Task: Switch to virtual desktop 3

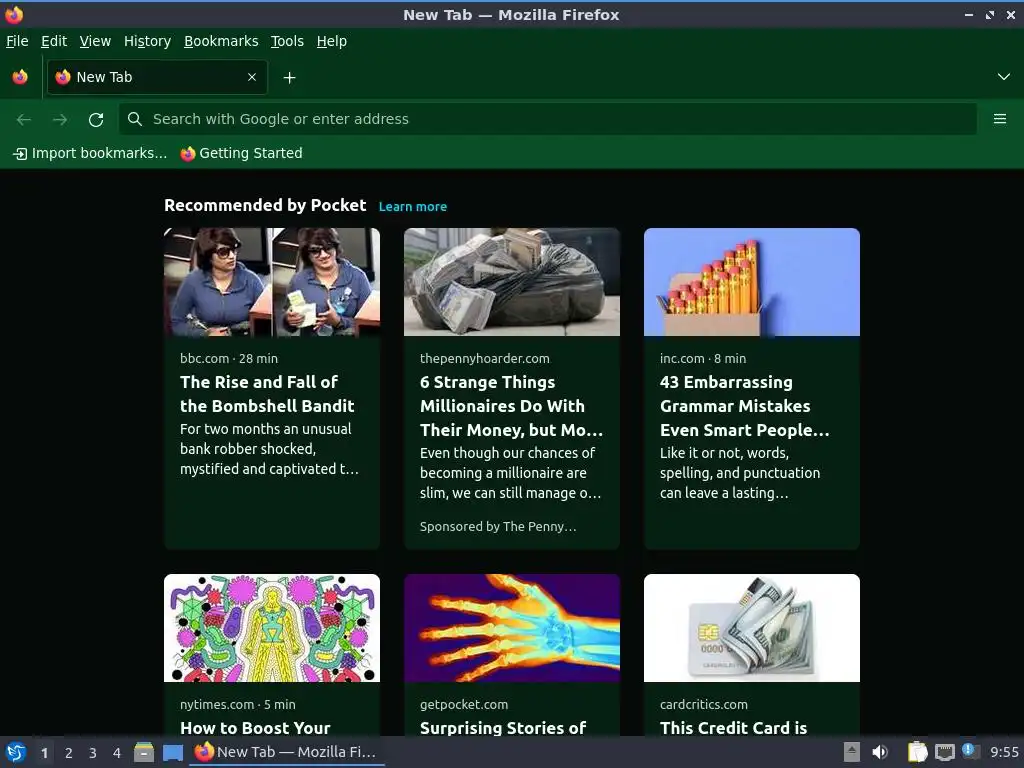Action: click(93, 753)
